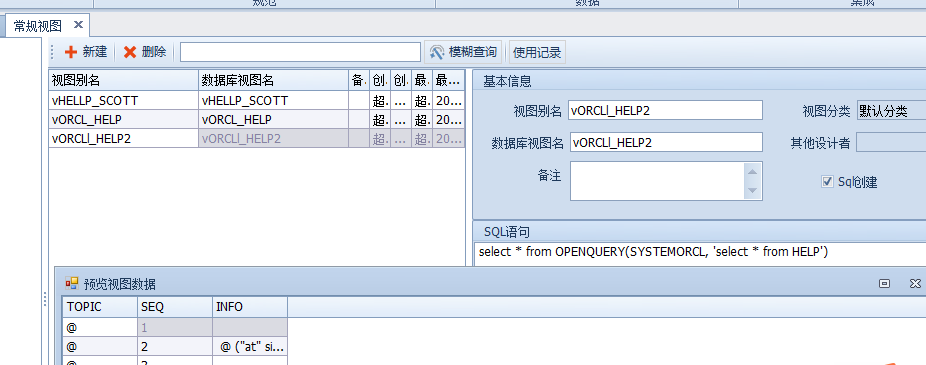This screenshot has height=365, width=926.
Task: Close the 预览视图数据 preview window
Action: click(914, 283)
